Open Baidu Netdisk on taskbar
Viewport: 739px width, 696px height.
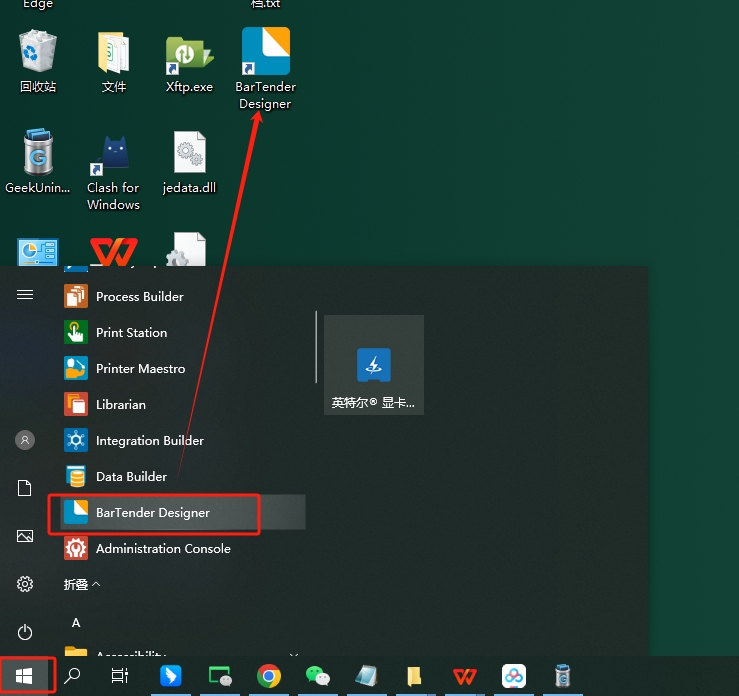tap(514, 676)
